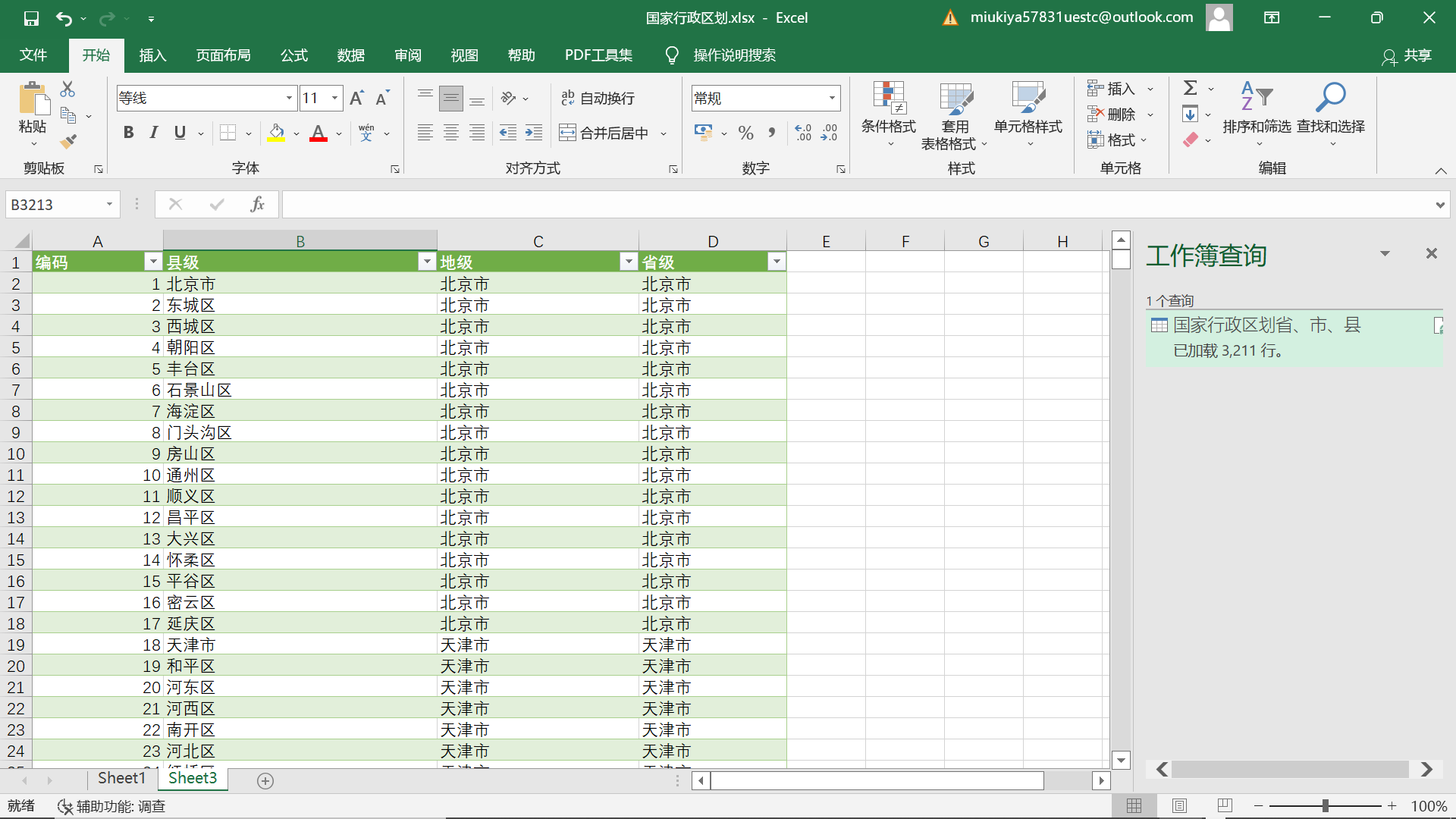Toggle Wrap Text (自动换行)
This screenshot has width=1456, height=819.
[598, 98]
